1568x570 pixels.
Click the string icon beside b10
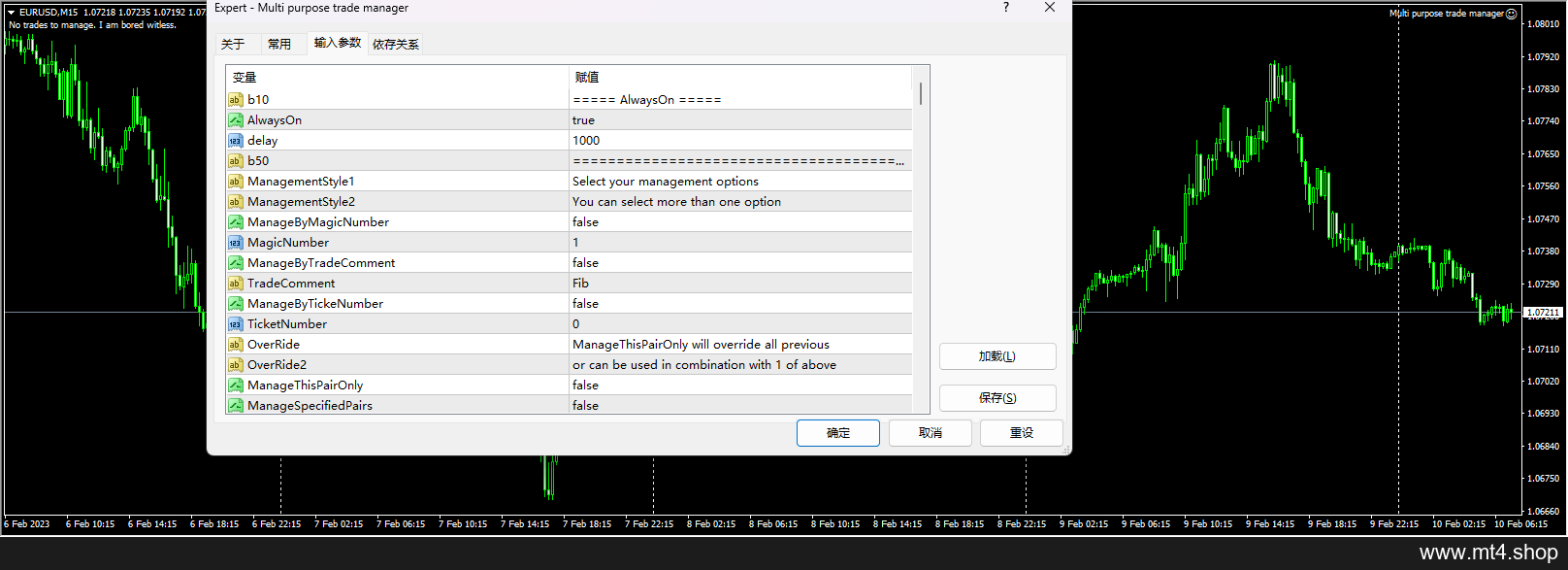point(236,100)
